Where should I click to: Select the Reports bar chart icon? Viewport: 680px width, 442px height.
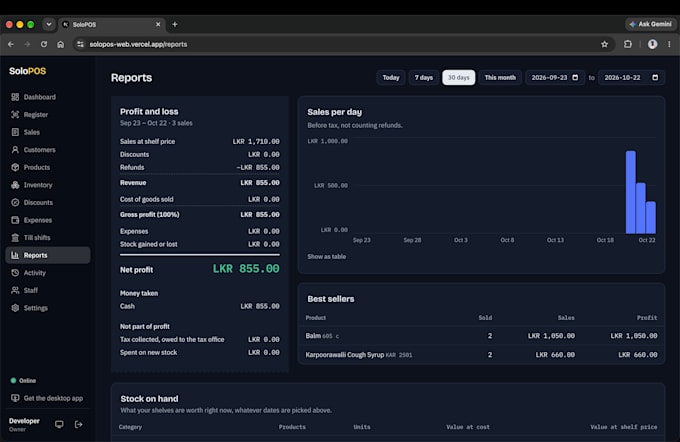15,255
